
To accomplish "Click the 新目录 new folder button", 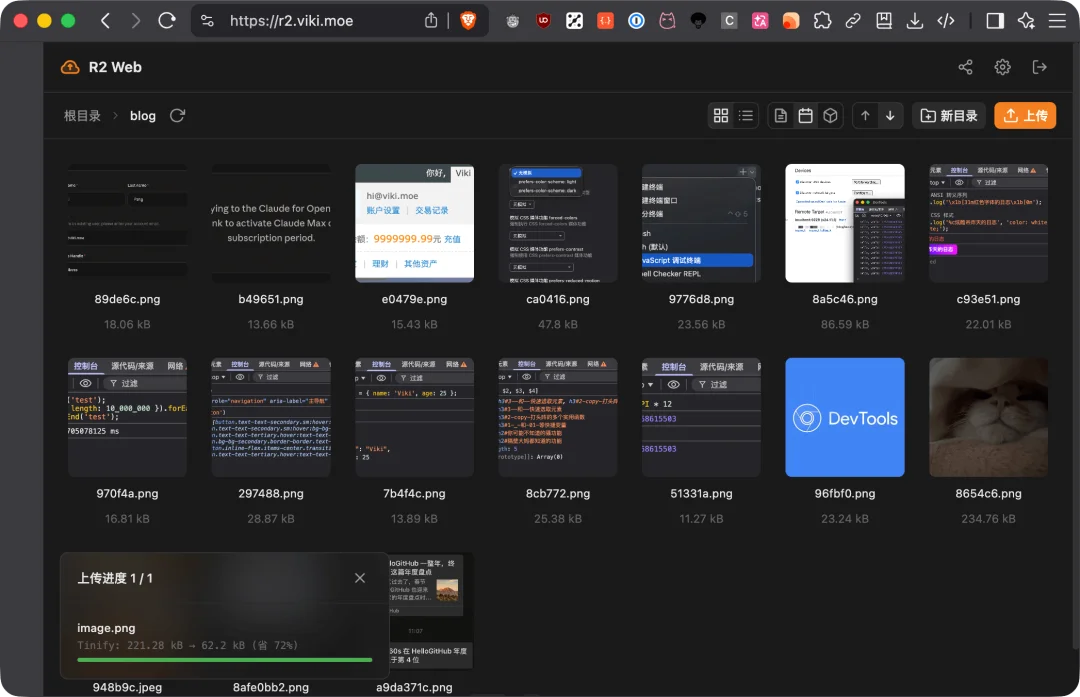I will coord(948,116).
